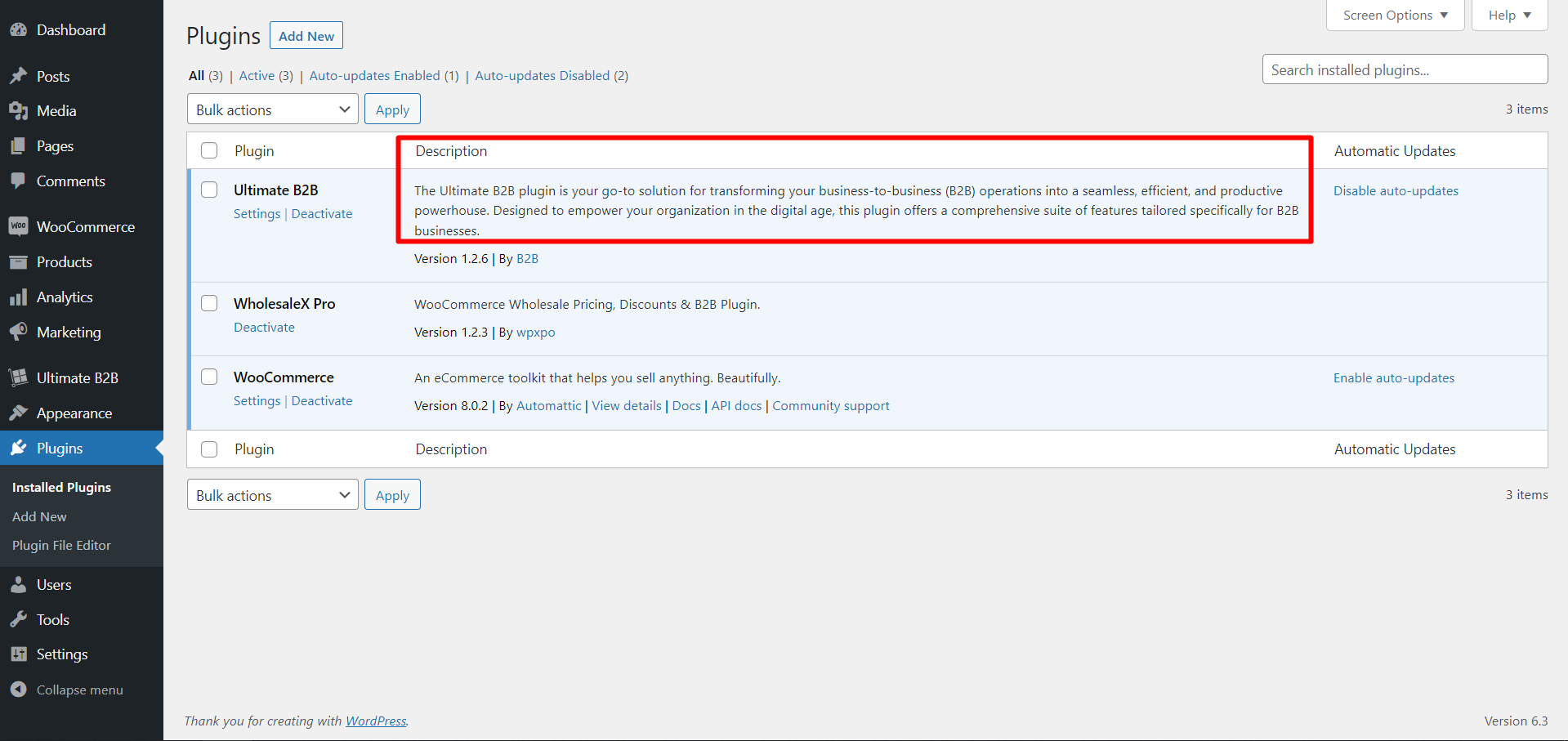Click the Settings sliders icon
This screenshot has width=1568, height=741.
(18, 654)
